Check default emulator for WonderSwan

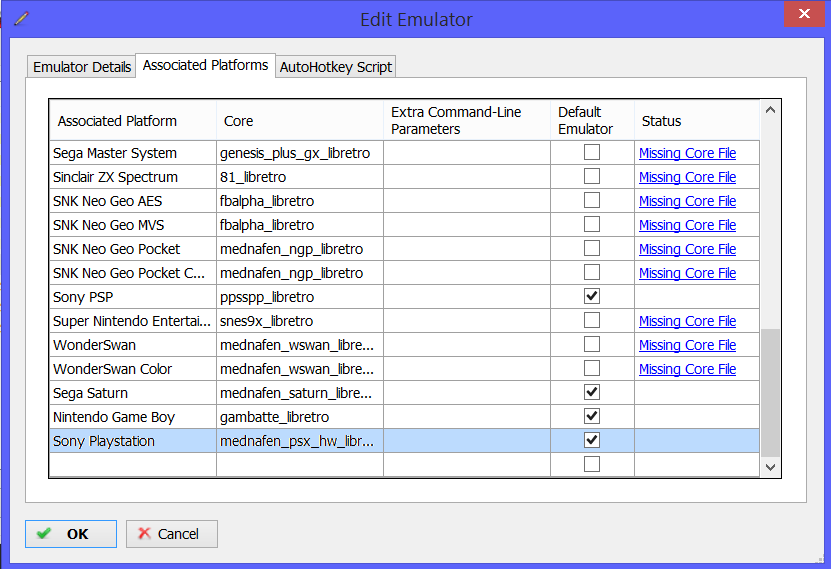pos(591,344)
